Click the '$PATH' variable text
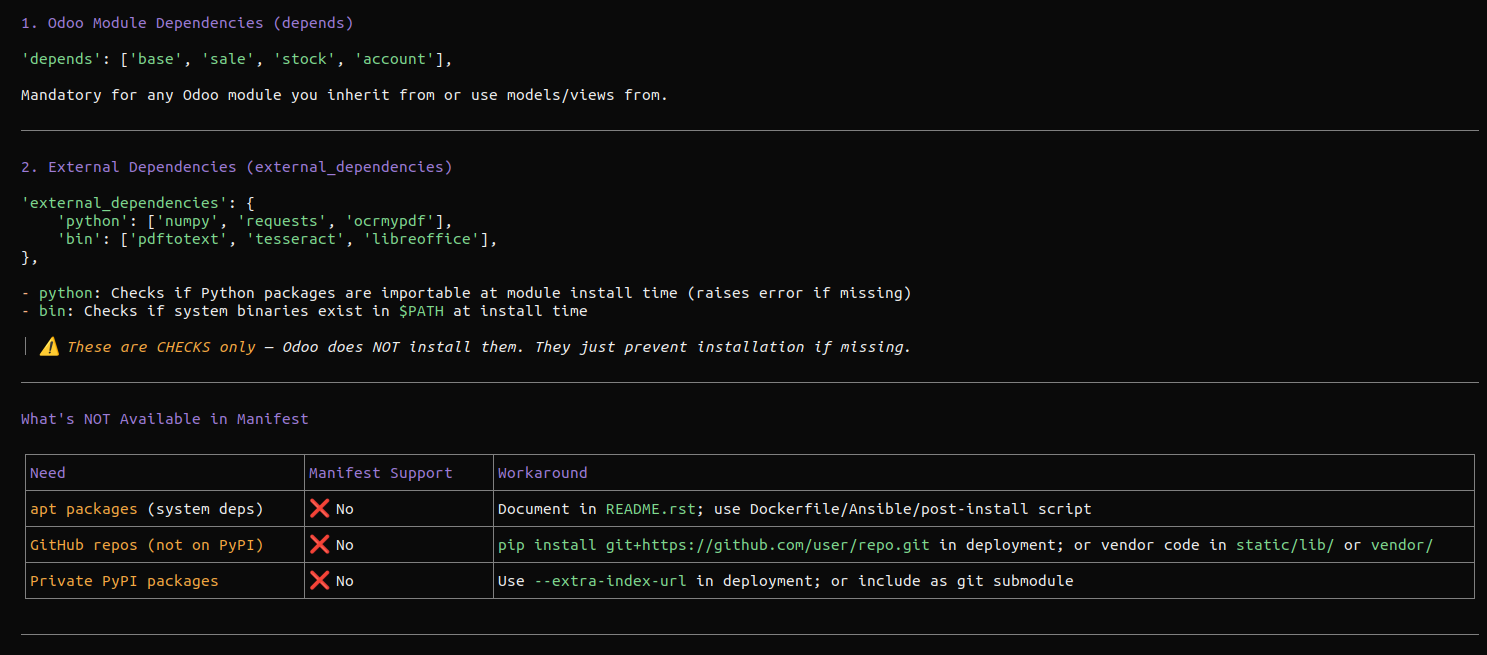1487x655 pixels. click(x=421, y=311)
